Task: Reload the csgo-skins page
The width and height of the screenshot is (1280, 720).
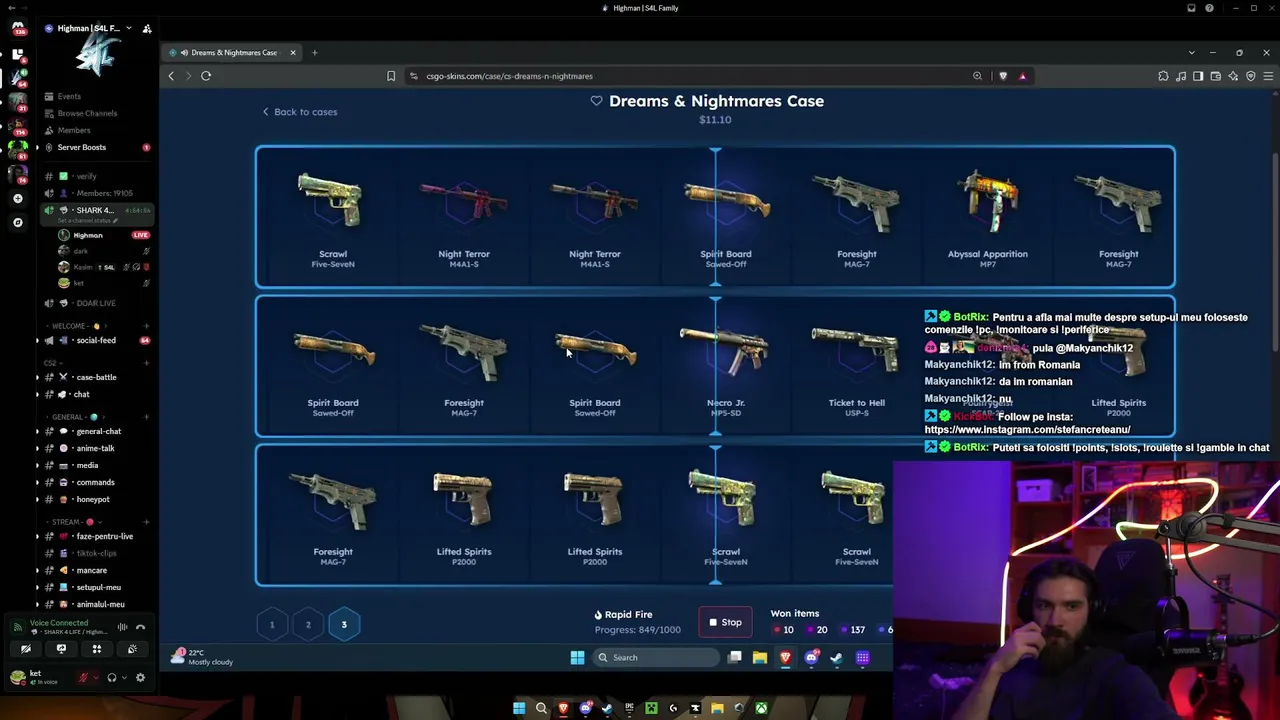Action: tap(206, 76)
